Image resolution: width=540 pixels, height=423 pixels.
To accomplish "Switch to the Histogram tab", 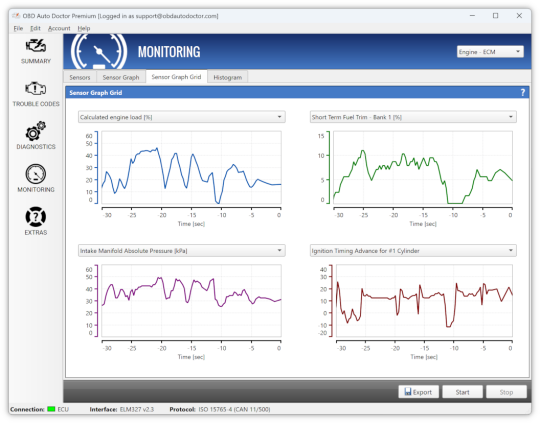I will coord(228,78).
